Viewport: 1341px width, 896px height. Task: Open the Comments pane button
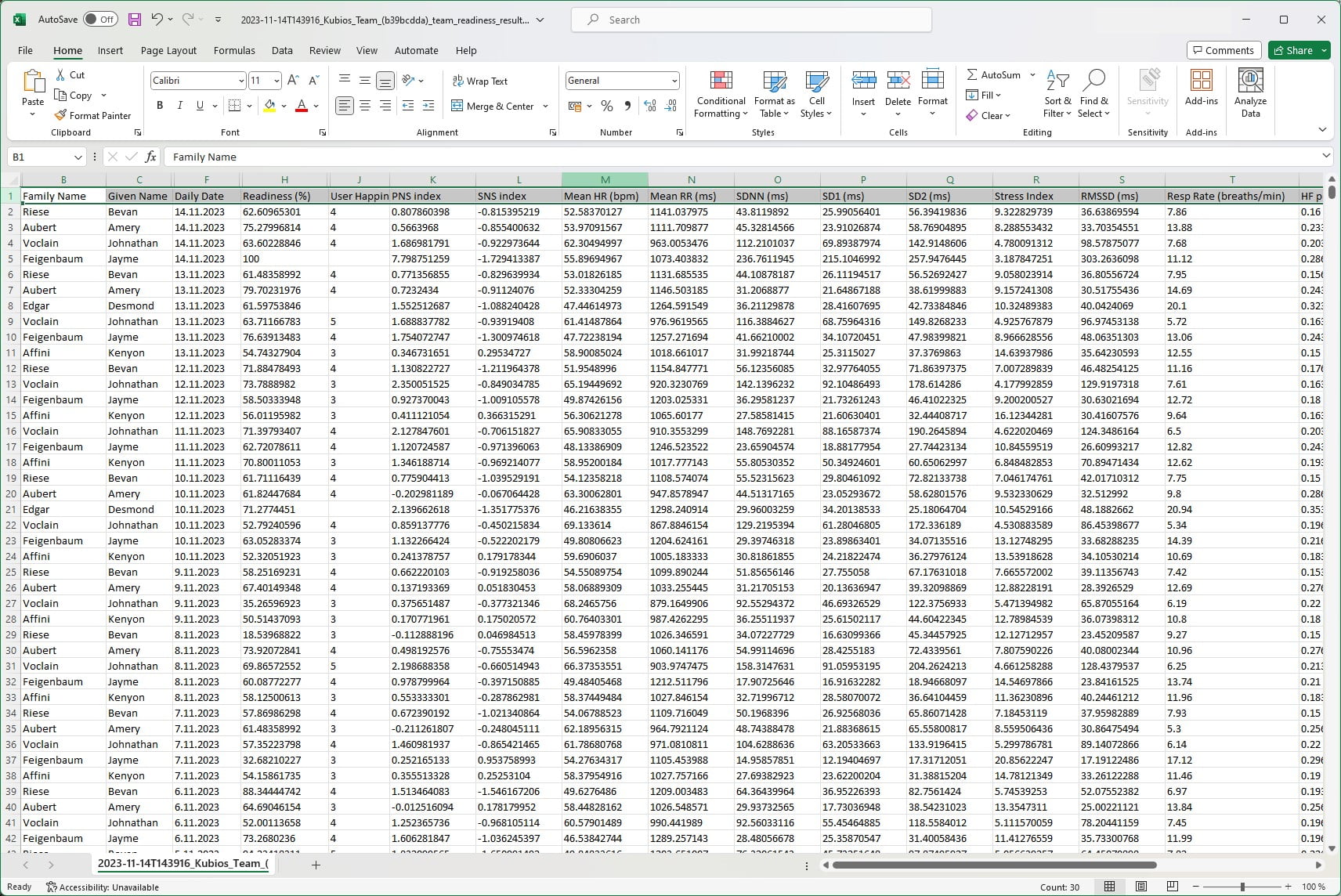(x=1224, y=50)
